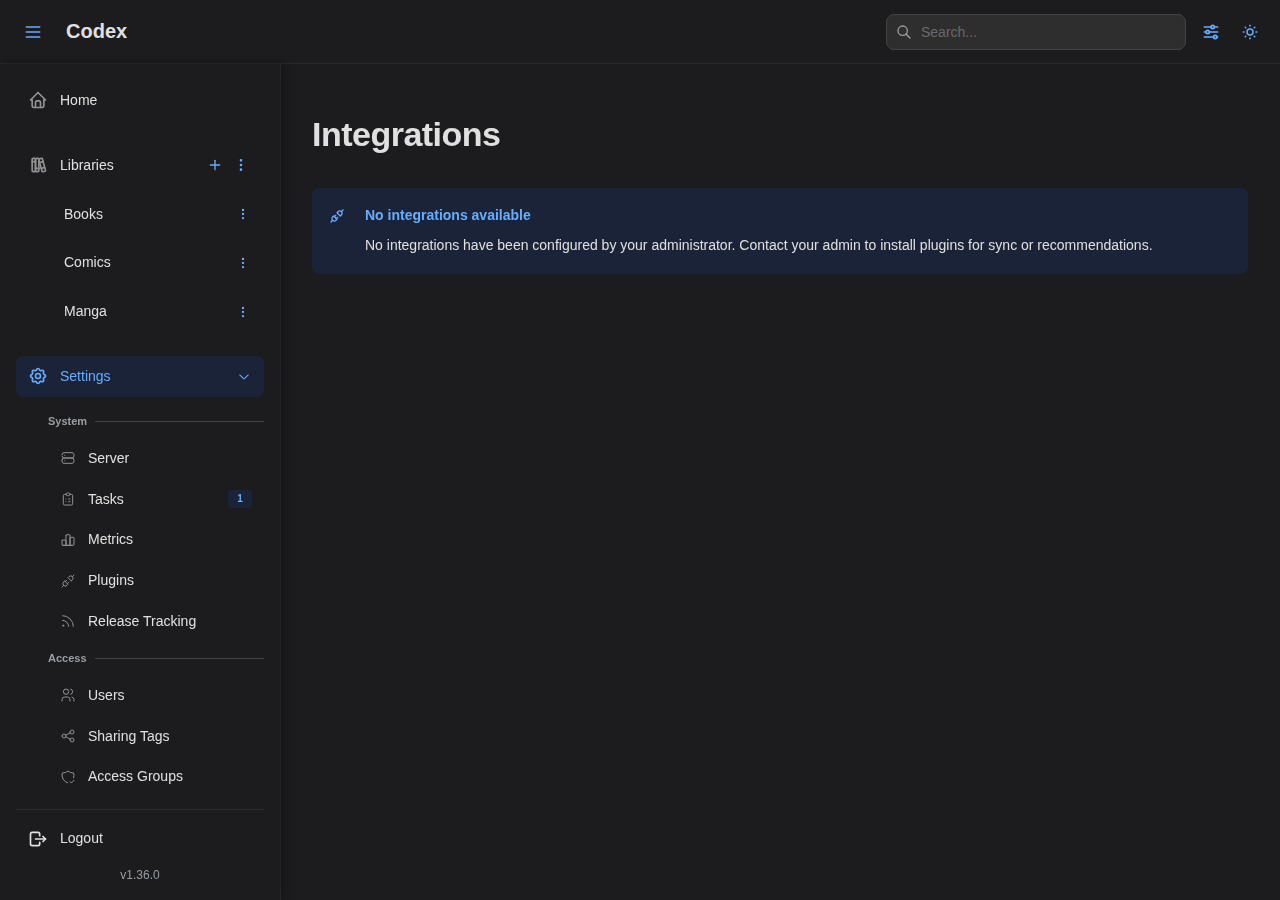
Task: Click the plug icon in the integrations alert
Action: (337, 216)
